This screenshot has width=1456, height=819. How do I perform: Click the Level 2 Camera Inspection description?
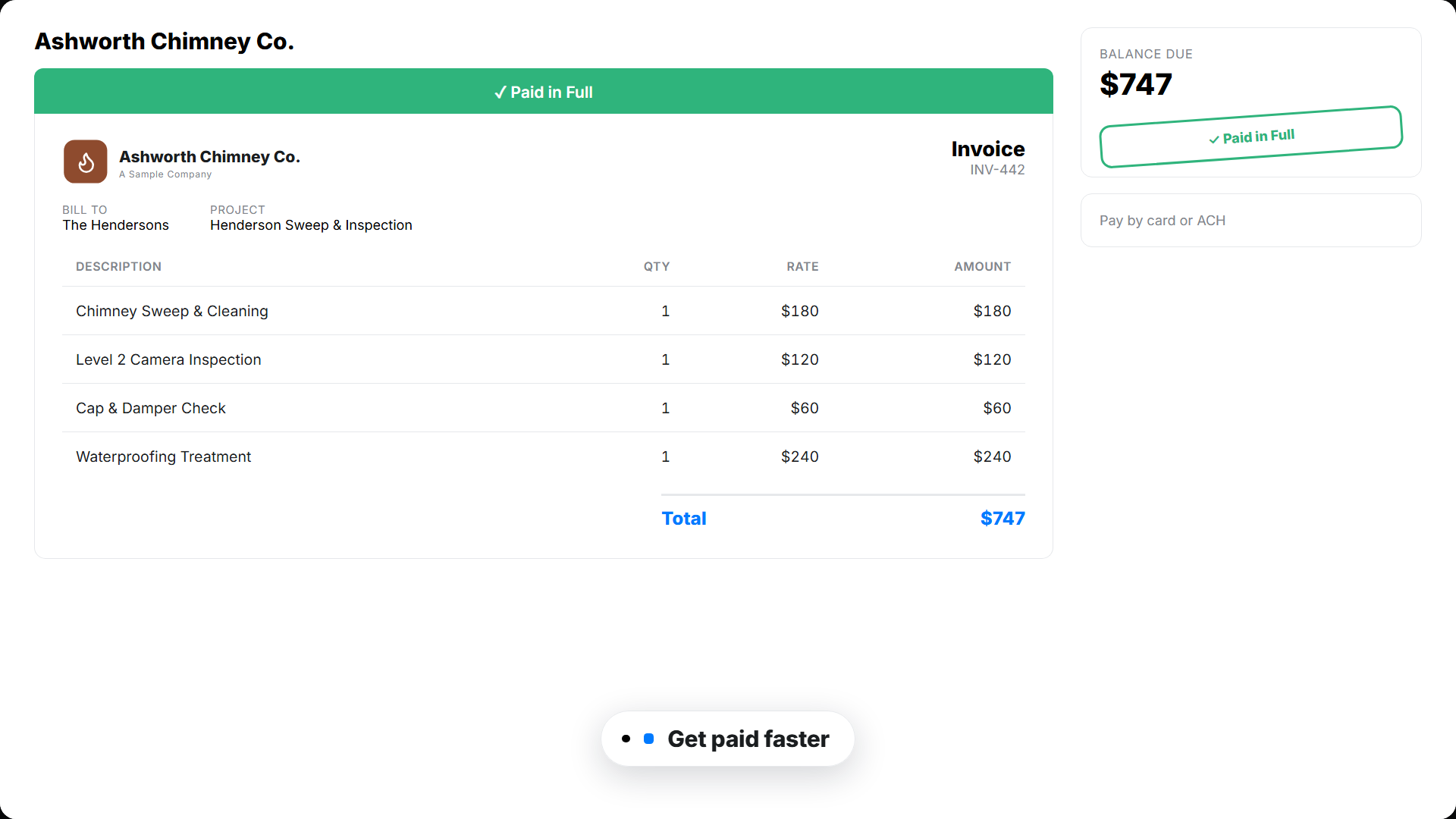(168, 359)
